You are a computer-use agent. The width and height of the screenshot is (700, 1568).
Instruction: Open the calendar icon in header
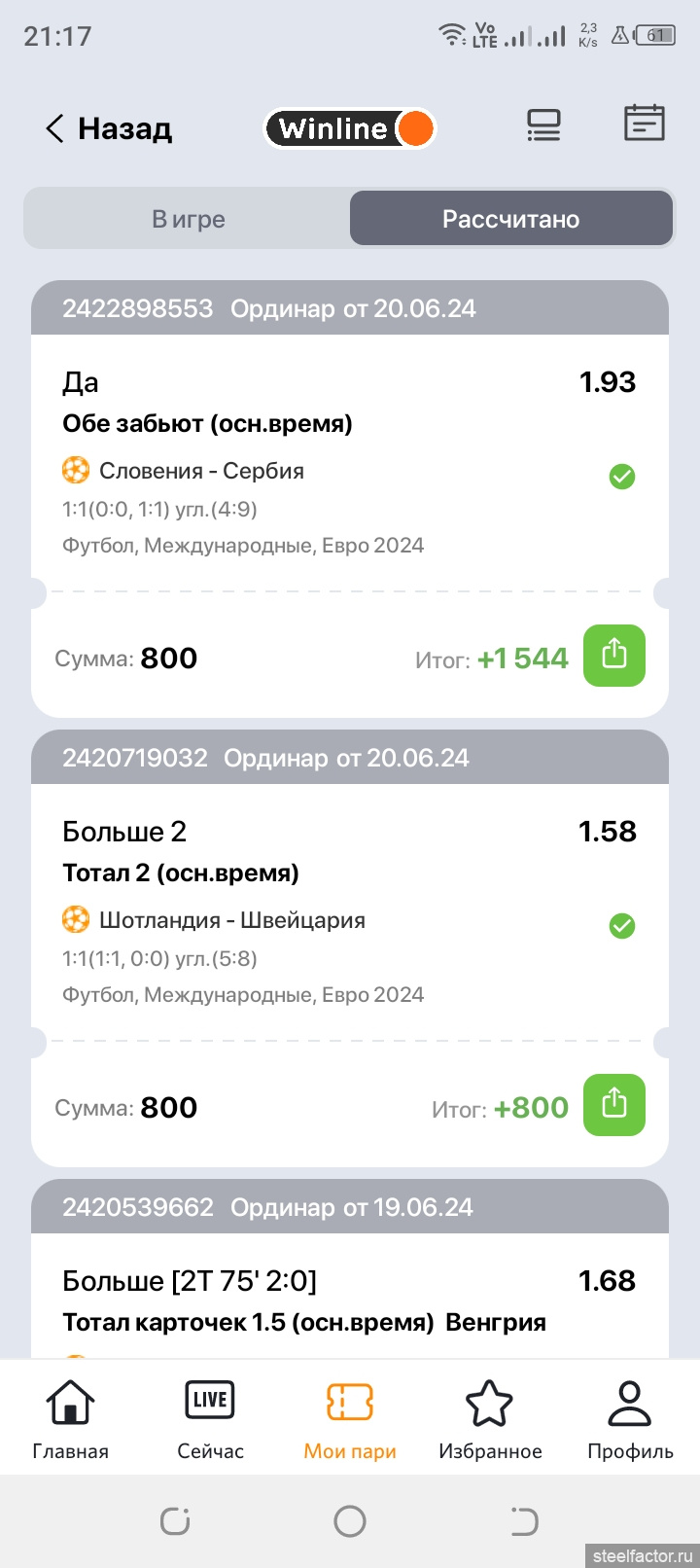point(644,124)
